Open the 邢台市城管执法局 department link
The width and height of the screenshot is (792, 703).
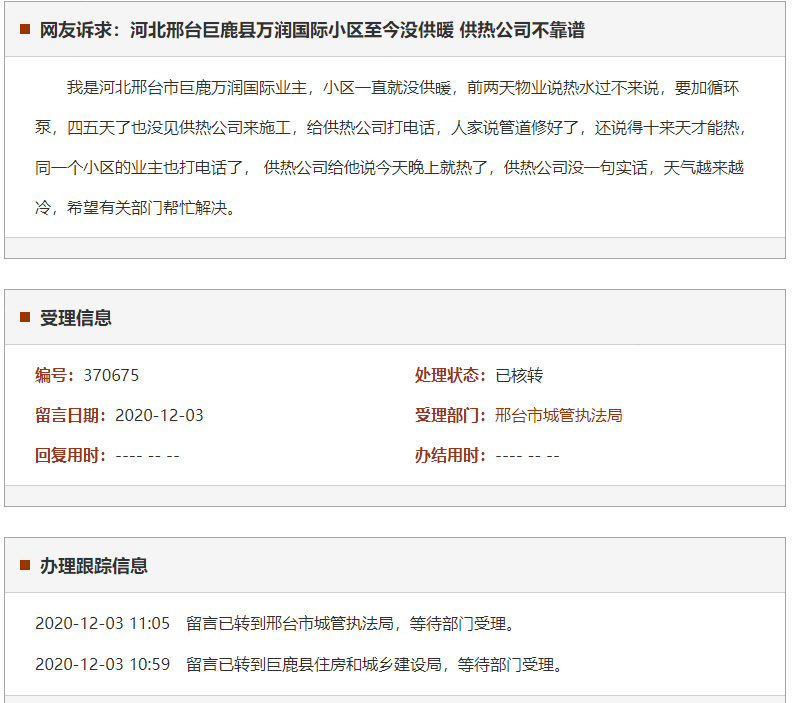click(x=559, y=415)
